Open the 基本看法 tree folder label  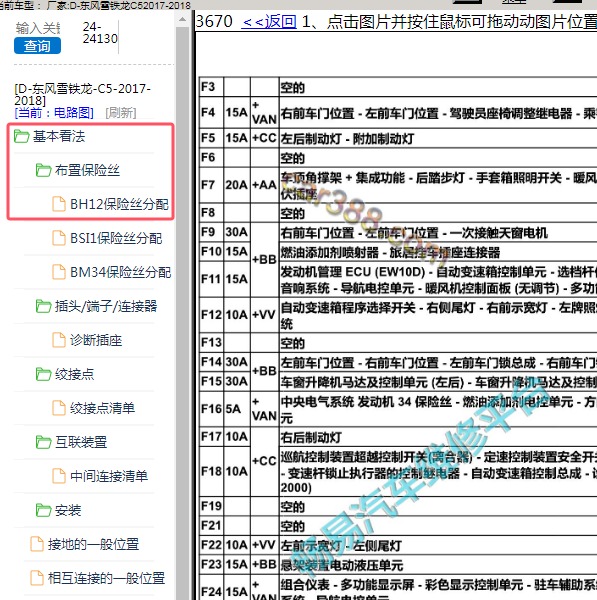[x=59, y=136]
